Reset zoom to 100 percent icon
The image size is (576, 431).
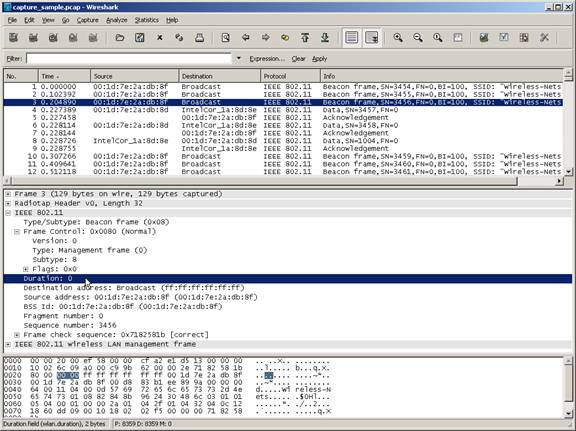point(438,37)
